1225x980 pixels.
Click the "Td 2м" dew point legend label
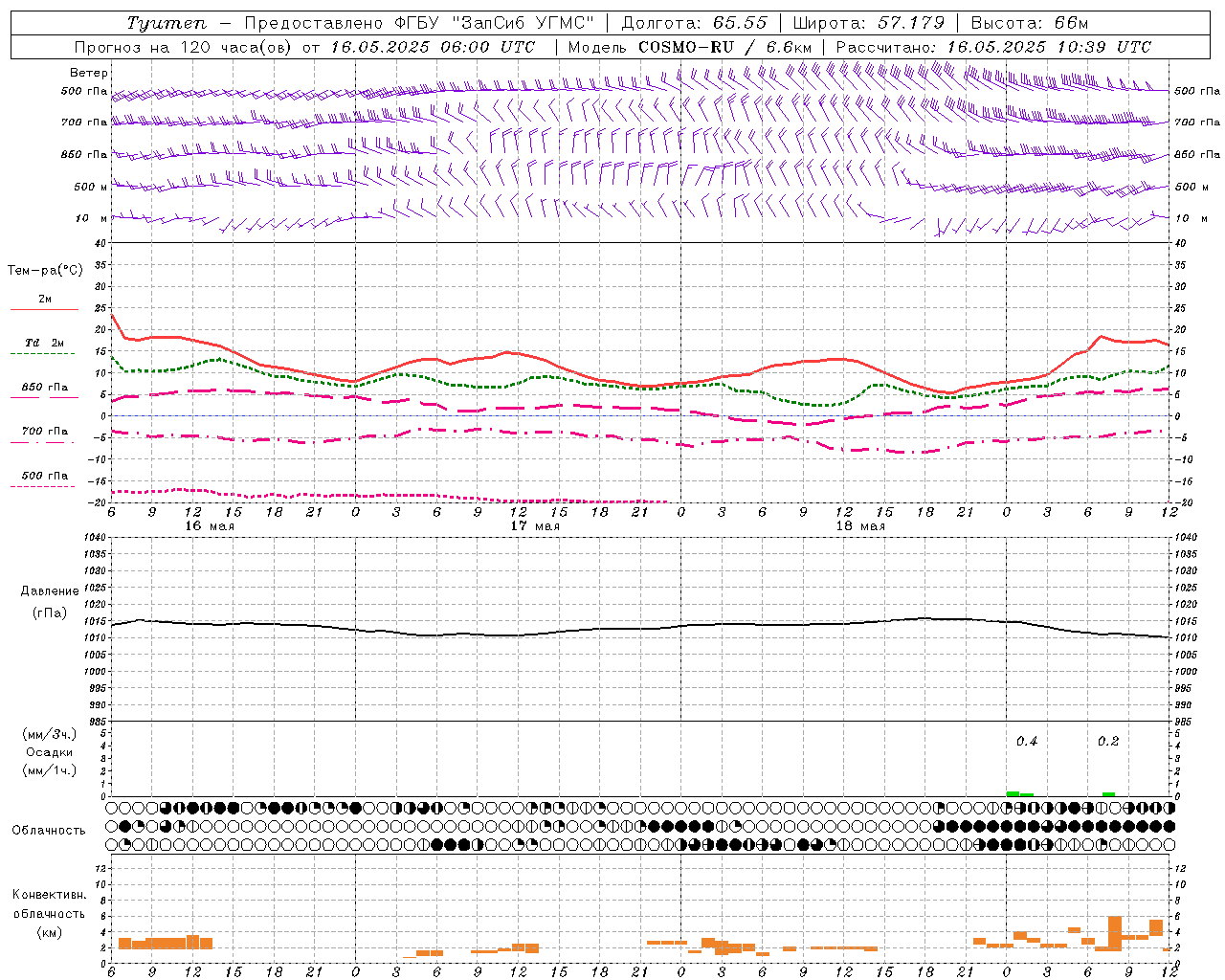(44, 343)
